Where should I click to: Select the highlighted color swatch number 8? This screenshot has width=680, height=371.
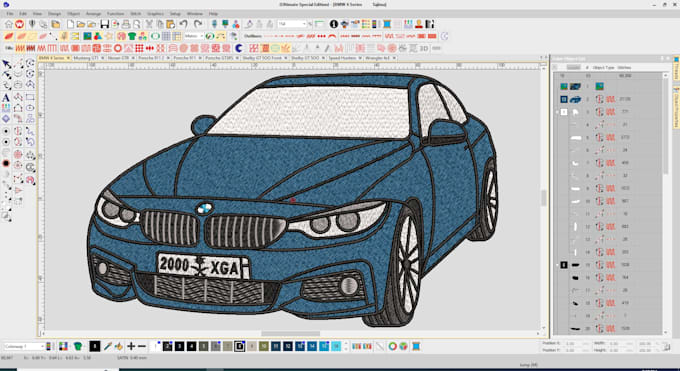(239, 346)
